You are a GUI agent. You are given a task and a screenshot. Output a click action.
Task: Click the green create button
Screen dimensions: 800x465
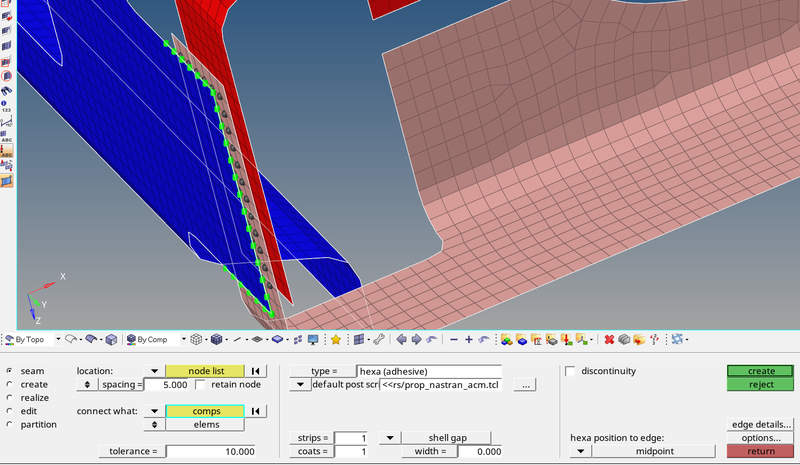pos(761,371)
